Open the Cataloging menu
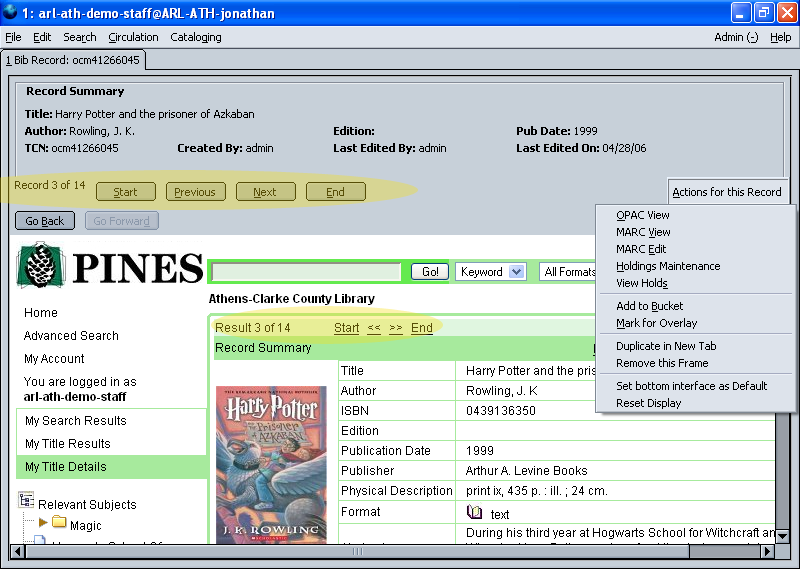 click(x=196, y=37)
